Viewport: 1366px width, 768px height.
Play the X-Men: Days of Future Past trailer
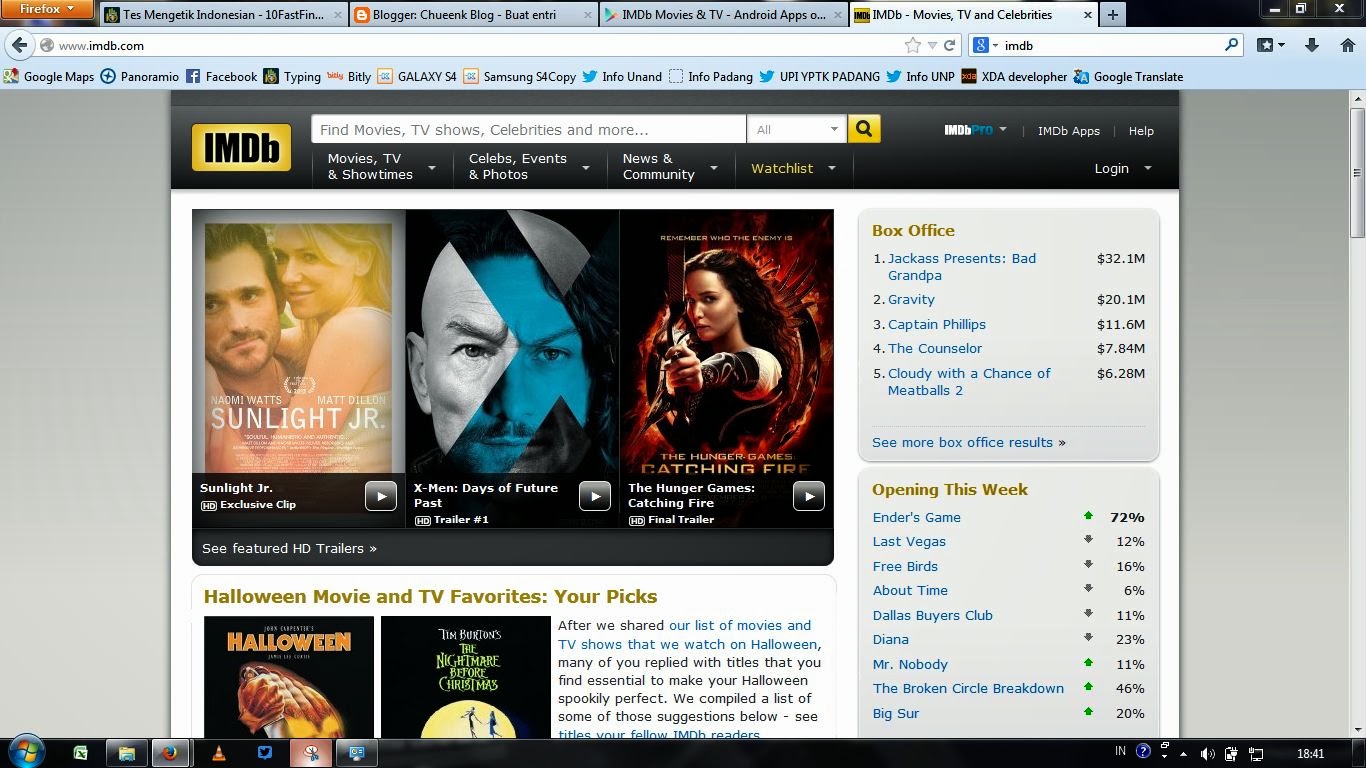[x=594, y=496]
